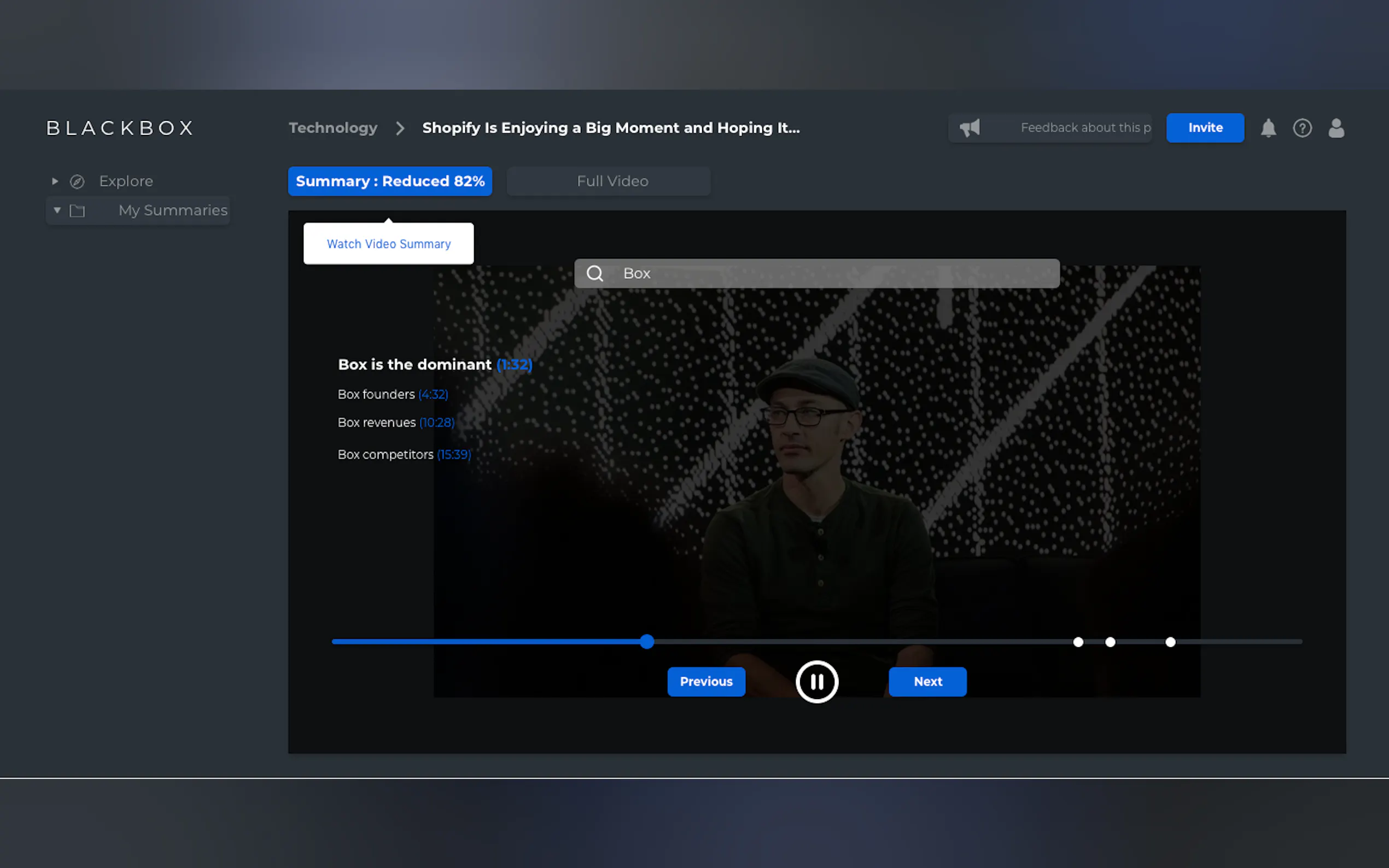Click the Watch Video Summary tooltip
This screenshot has height=868, width=1389.
pos(388,243)
